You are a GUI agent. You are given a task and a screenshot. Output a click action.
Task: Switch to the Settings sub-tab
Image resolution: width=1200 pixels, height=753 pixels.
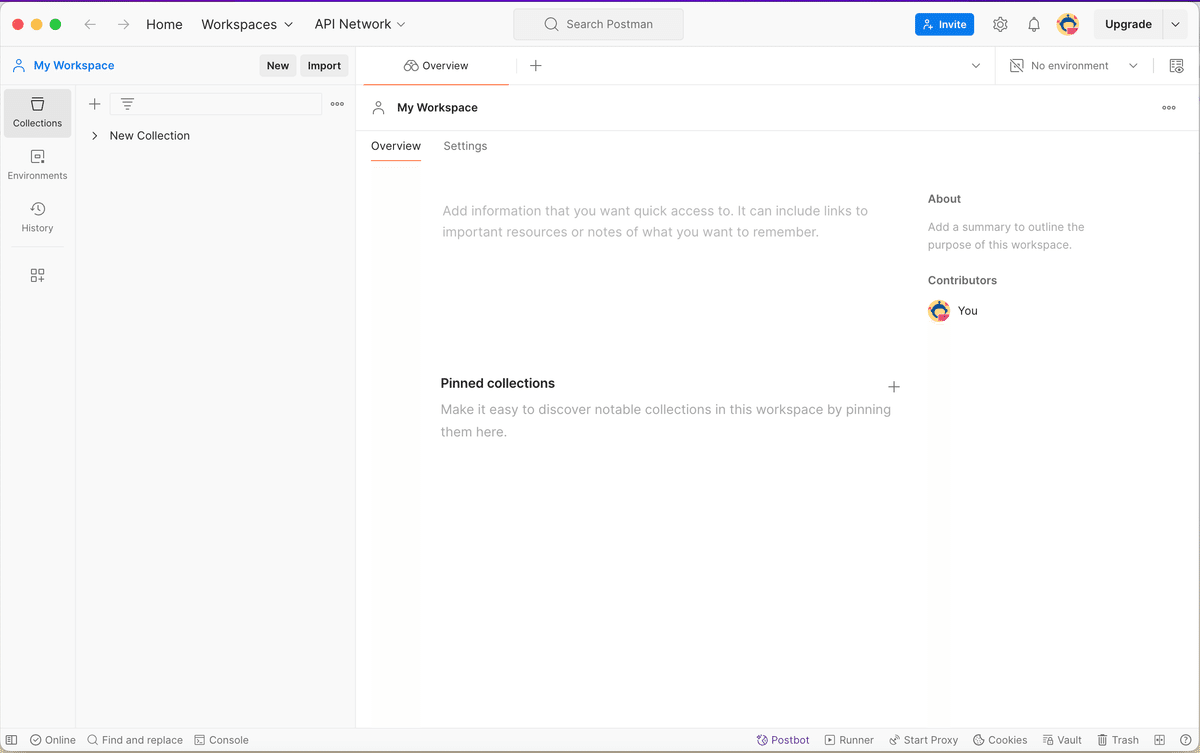[465, 146]
